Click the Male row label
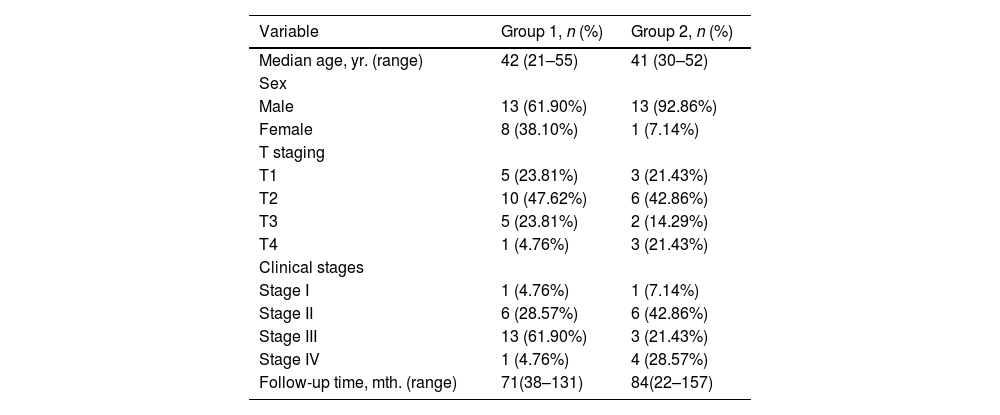This screenshot has width=1000, height=415. coord(276,105)
